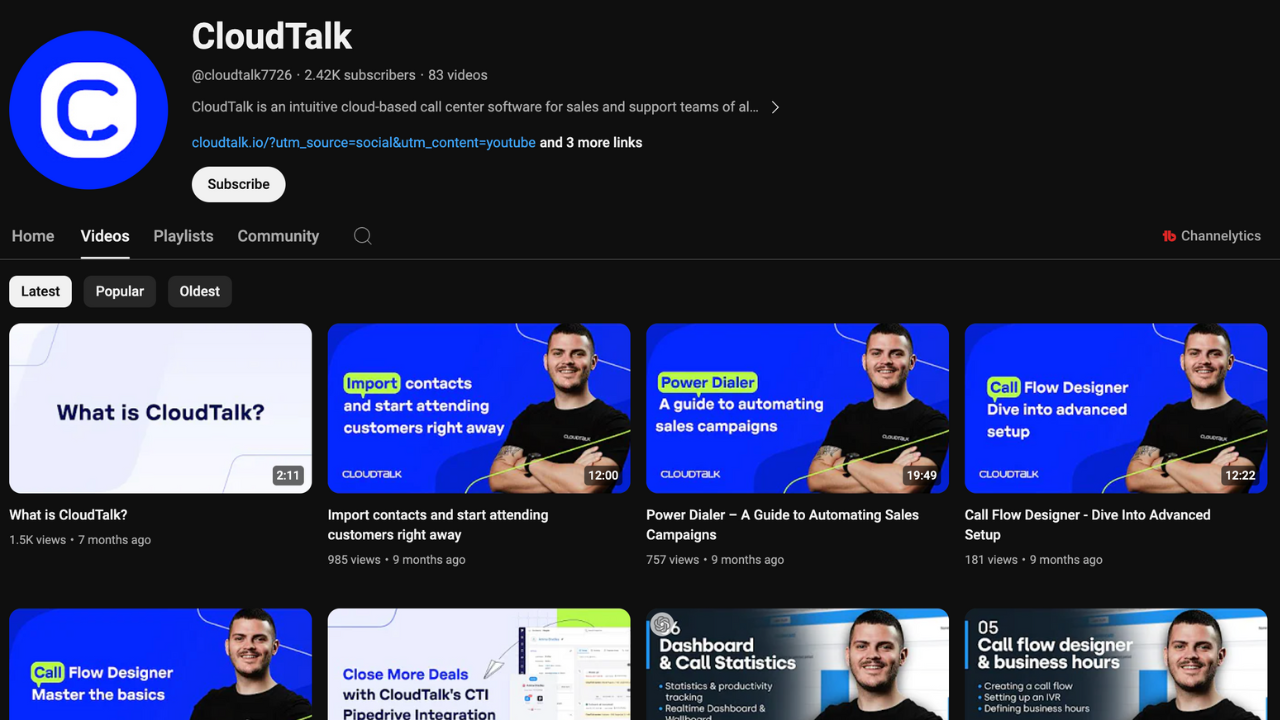Open Close More Deals Pipedrive thumbnail
The width and height of the screenshot is (1280, 720).
479,664
